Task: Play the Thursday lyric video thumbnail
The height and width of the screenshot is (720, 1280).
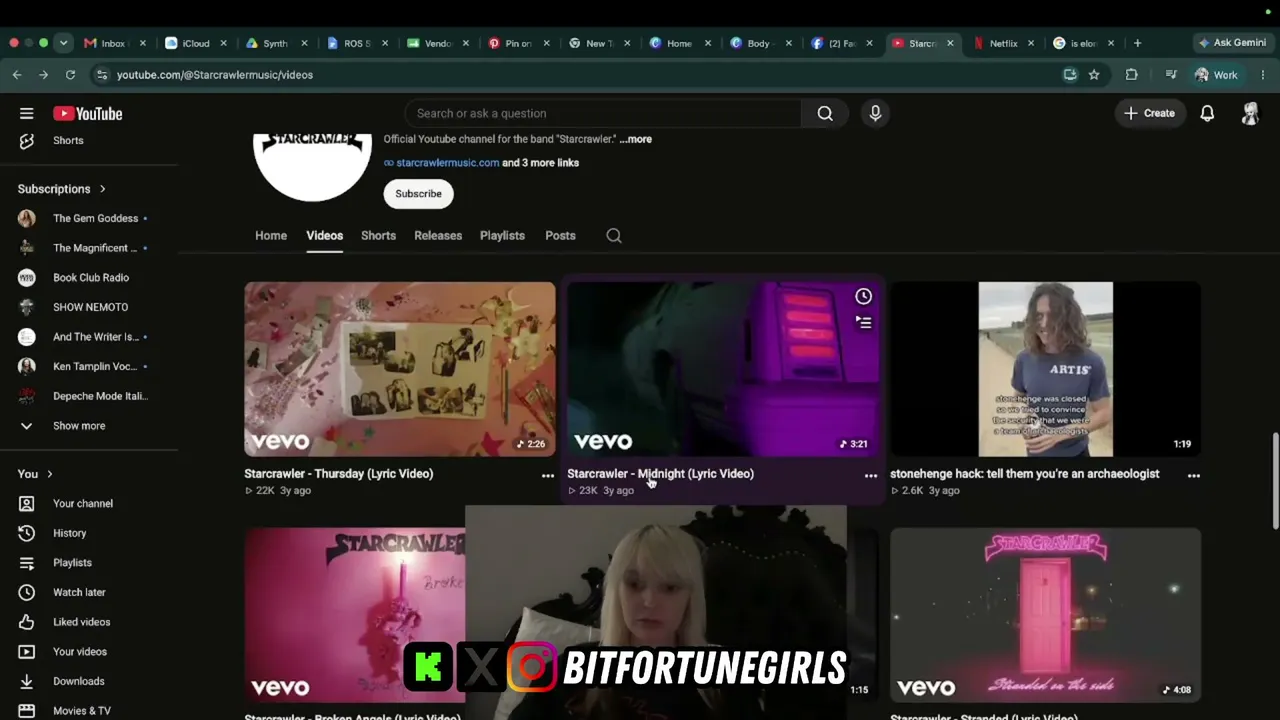Action: tap(400, 369)
